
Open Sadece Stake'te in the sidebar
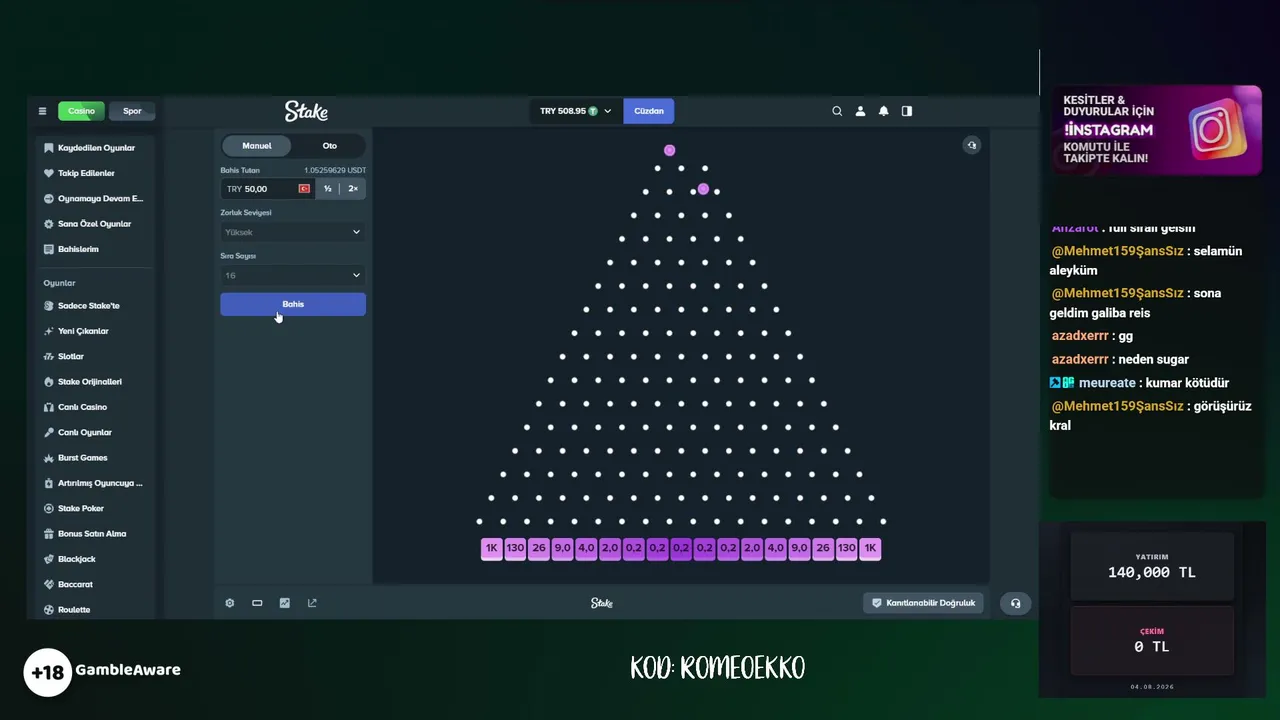point(88,306)
